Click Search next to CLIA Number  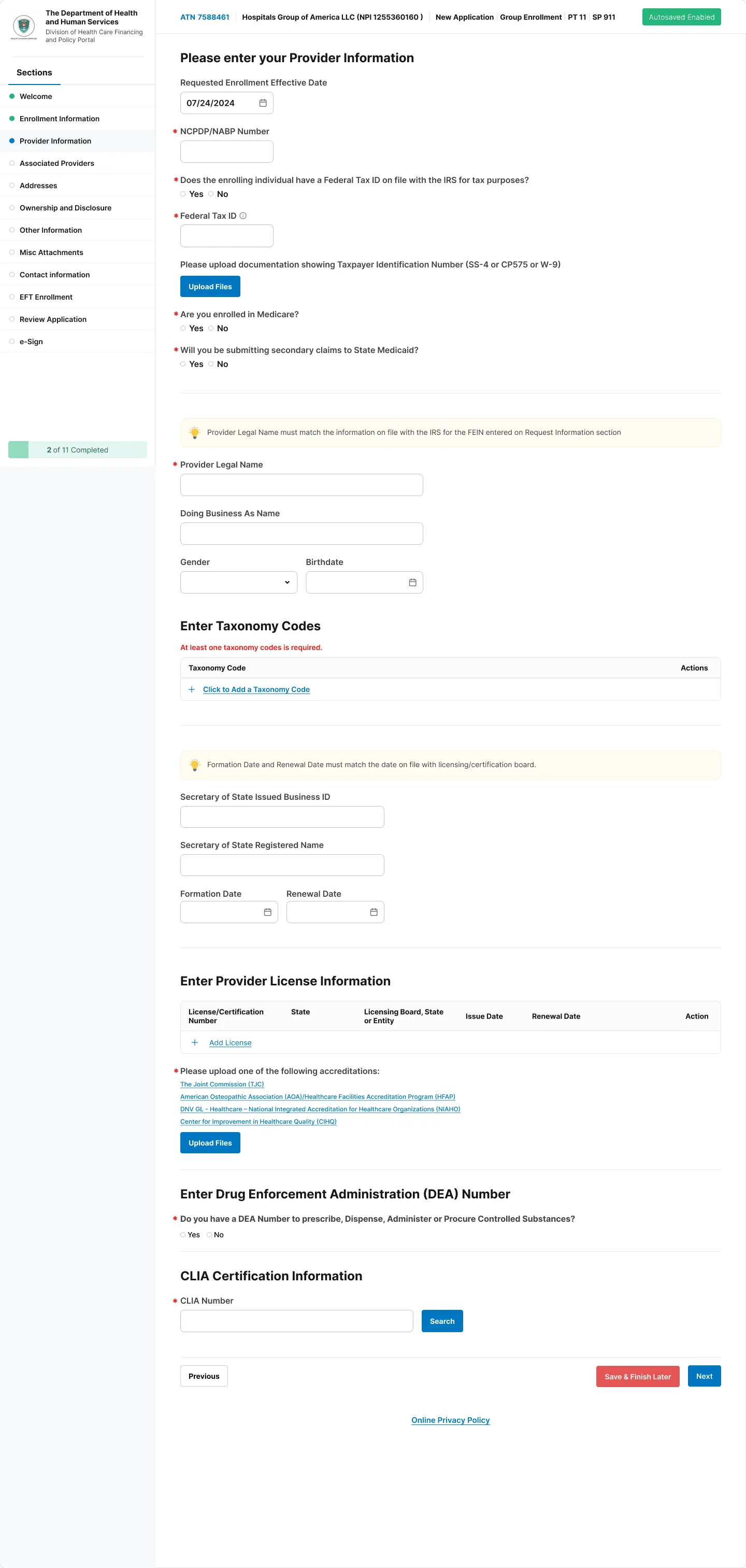442,1321
